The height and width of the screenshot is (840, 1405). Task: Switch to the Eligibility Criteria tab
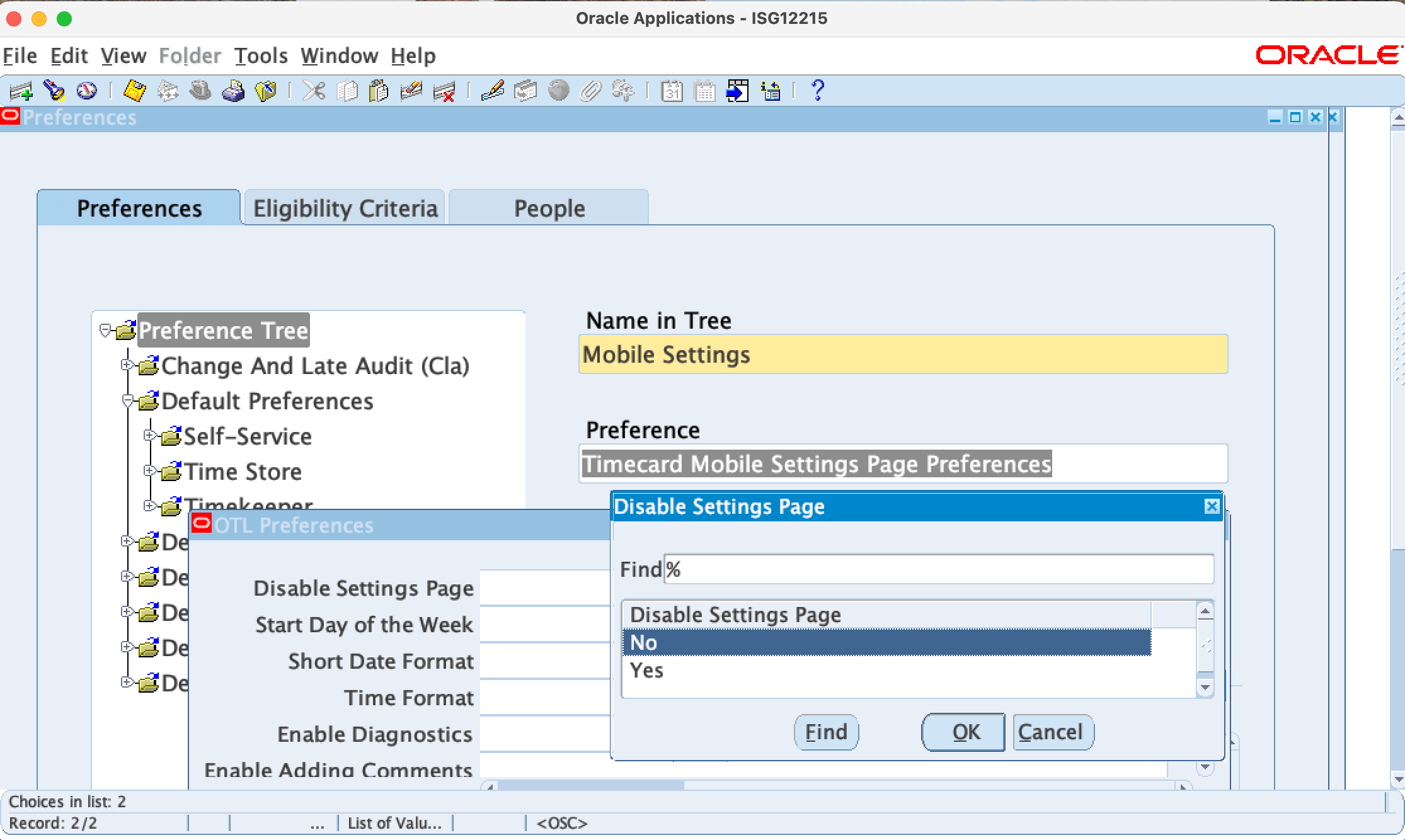click(345, 208)
